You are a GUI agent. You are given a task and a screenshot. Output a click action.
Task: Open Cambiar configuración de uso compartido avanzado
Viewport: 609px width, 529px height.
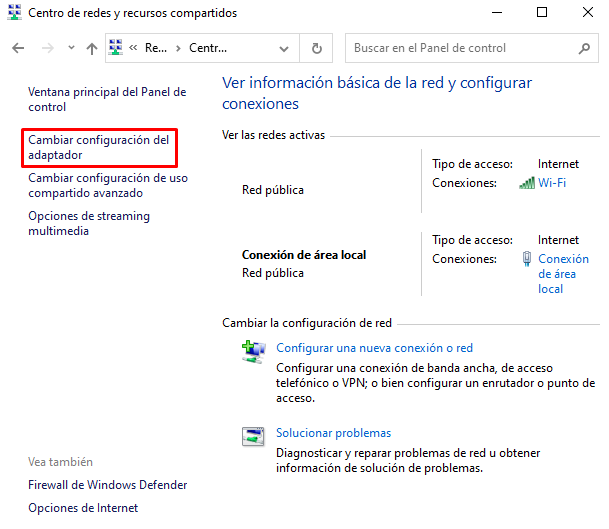(108, 185)
